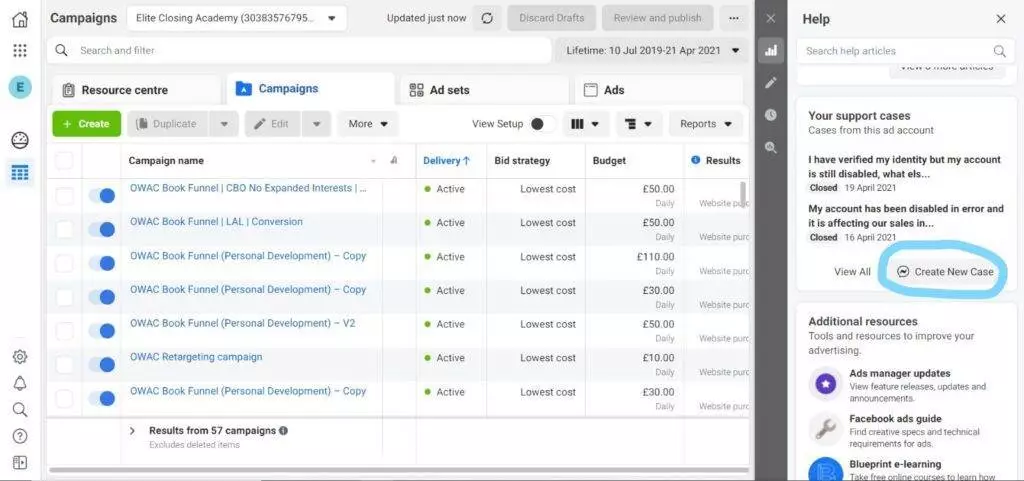Viewport: 1024px width, 481px height.
Task: Open OWAC Book Funnel (Personal Development) – V2
Action: click(242, 323)
